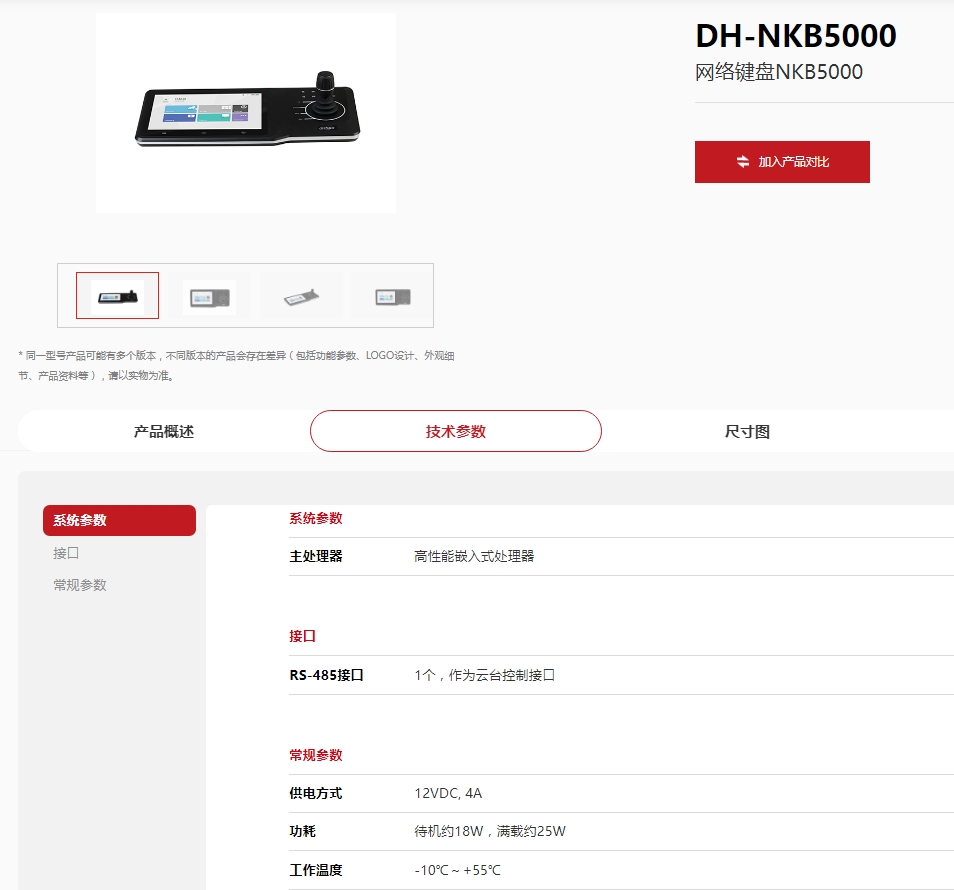
Task: Click the DH-NKB5000 product title
Action: (x=795, y=36)
